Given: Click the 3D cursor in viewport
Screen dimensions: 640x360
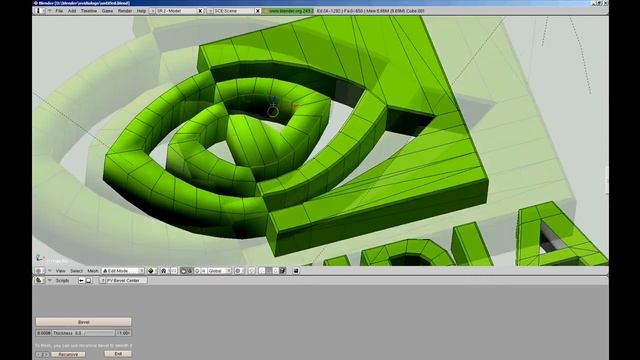Looking at the screenshot, I should click(273, 111).
